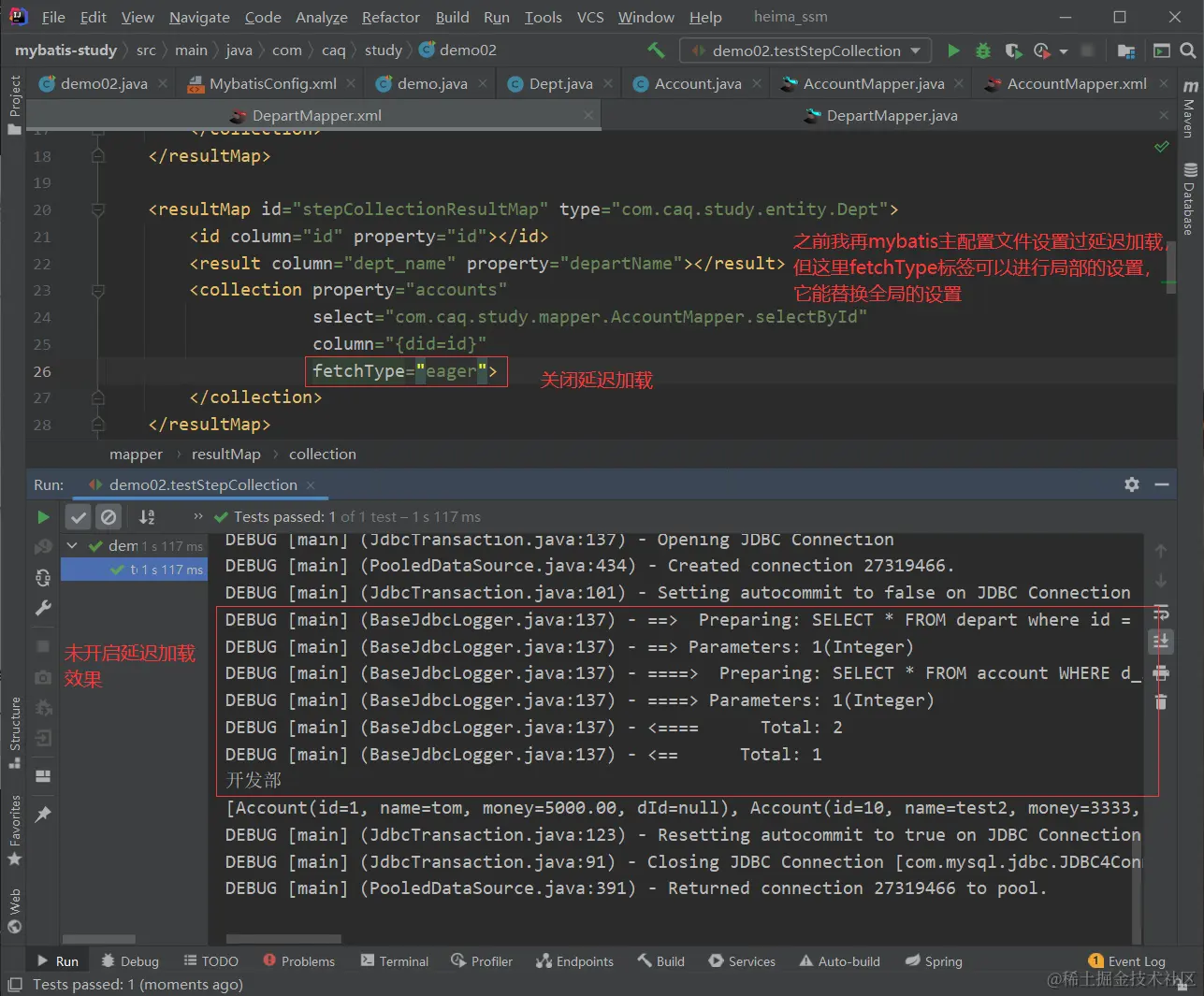Click the tool window quick-access icon in the status bar corner

[14, 984]
